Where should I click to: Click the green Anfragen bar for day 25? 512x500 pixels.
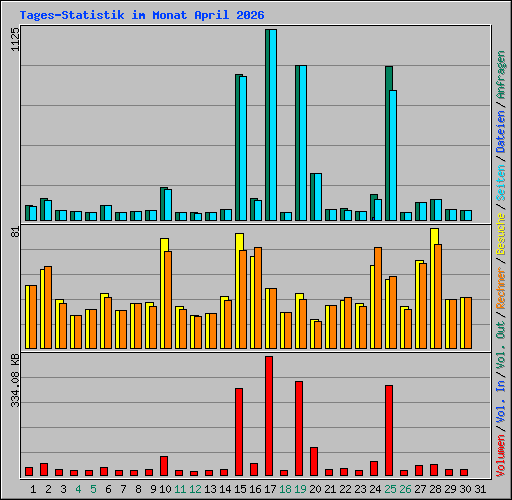tap(388, 143)
